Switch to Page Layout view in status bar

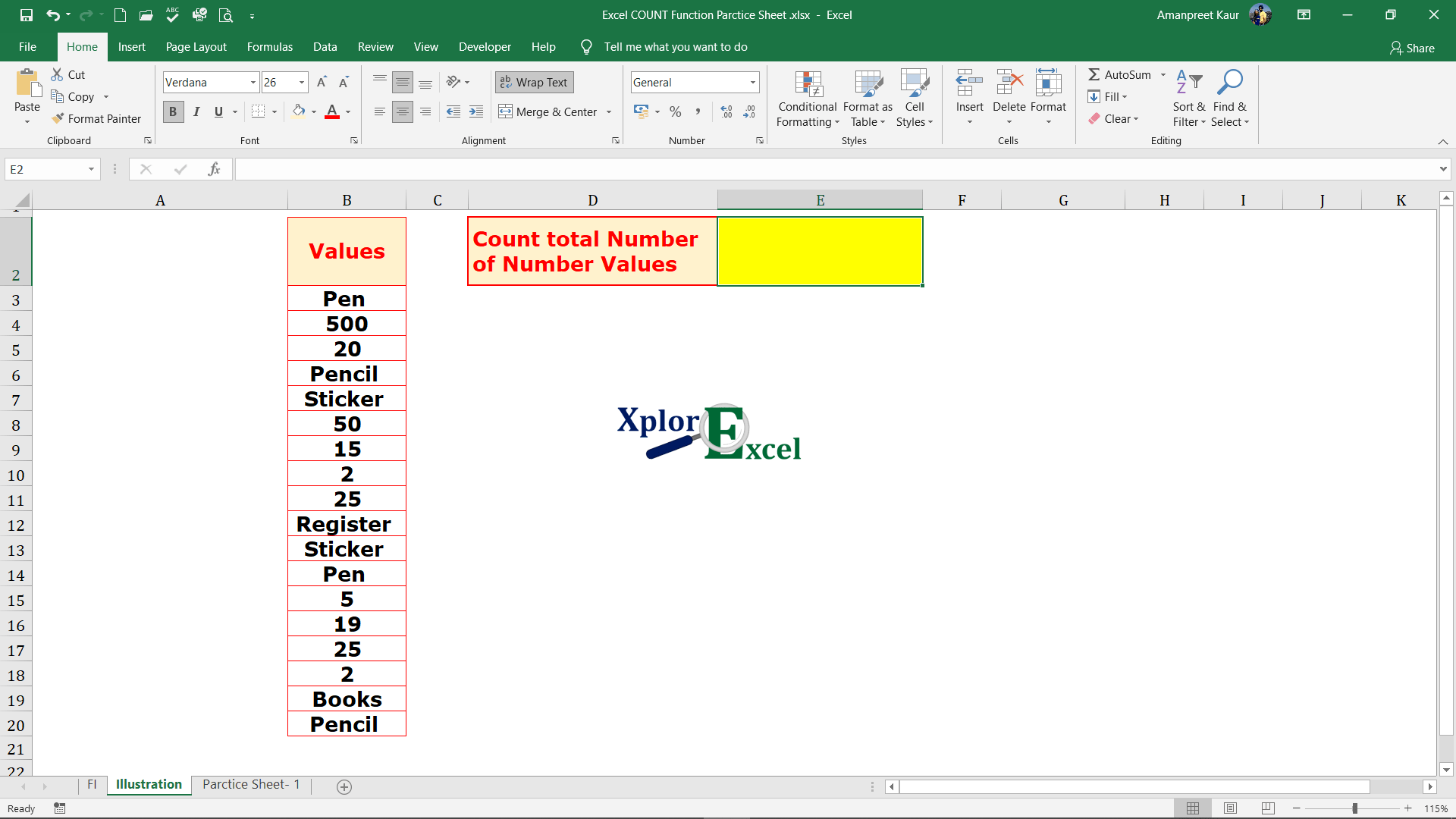coord(1231,808)
